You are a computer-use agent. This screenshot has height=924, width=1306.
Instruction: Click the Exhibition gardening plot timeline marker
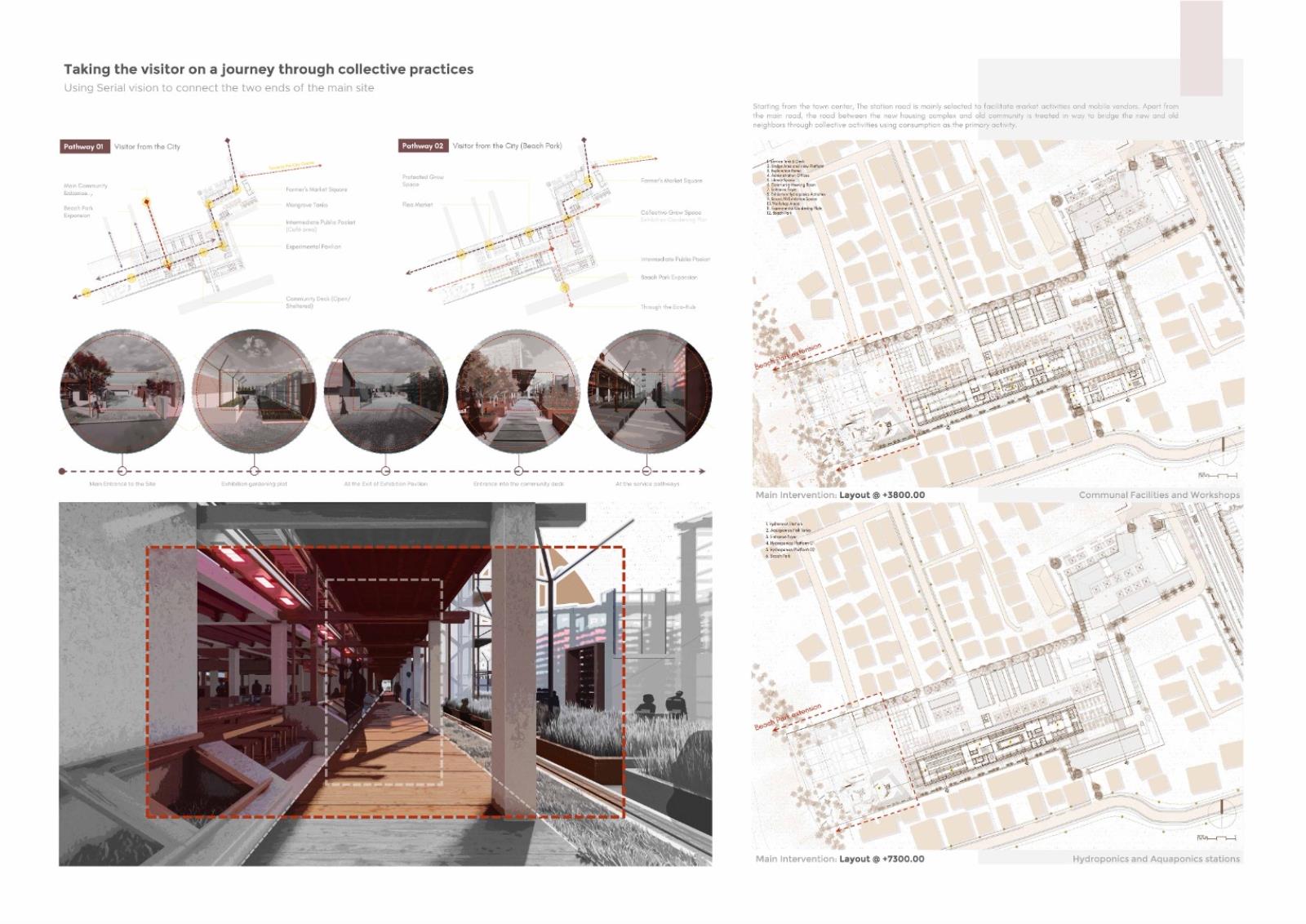pyautogui.click(x=255, y=471)
